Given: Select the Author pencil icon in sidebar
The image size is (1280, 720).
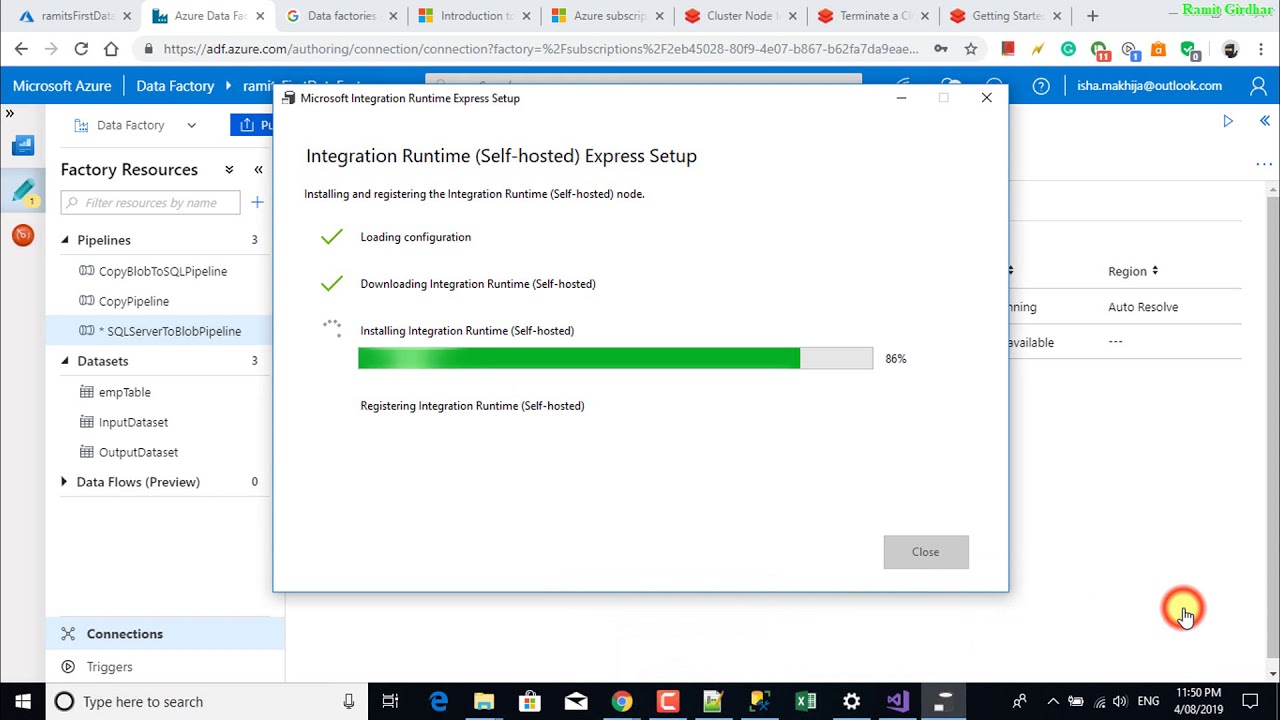Looking at the screenshot, I should [x=23, y=191].
